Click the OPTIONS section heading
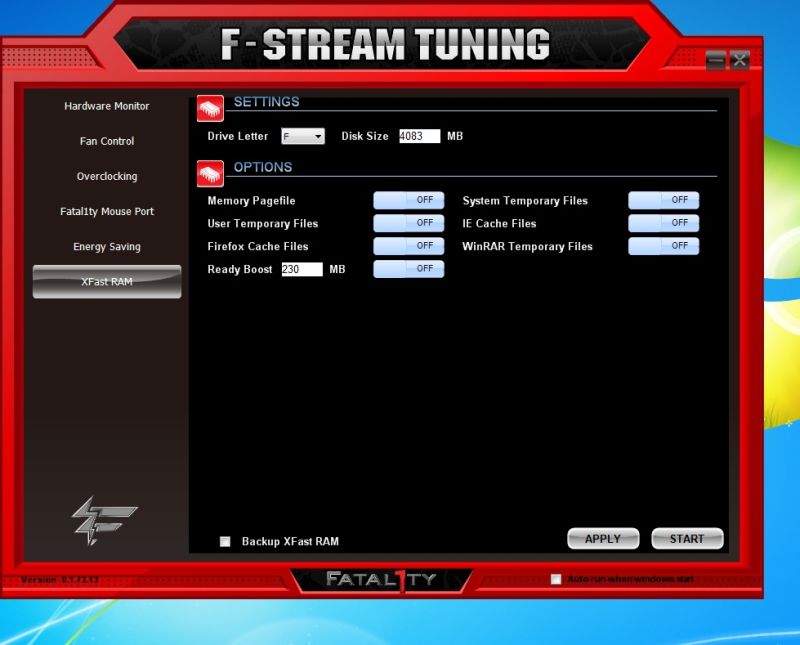 click(263, 167)
